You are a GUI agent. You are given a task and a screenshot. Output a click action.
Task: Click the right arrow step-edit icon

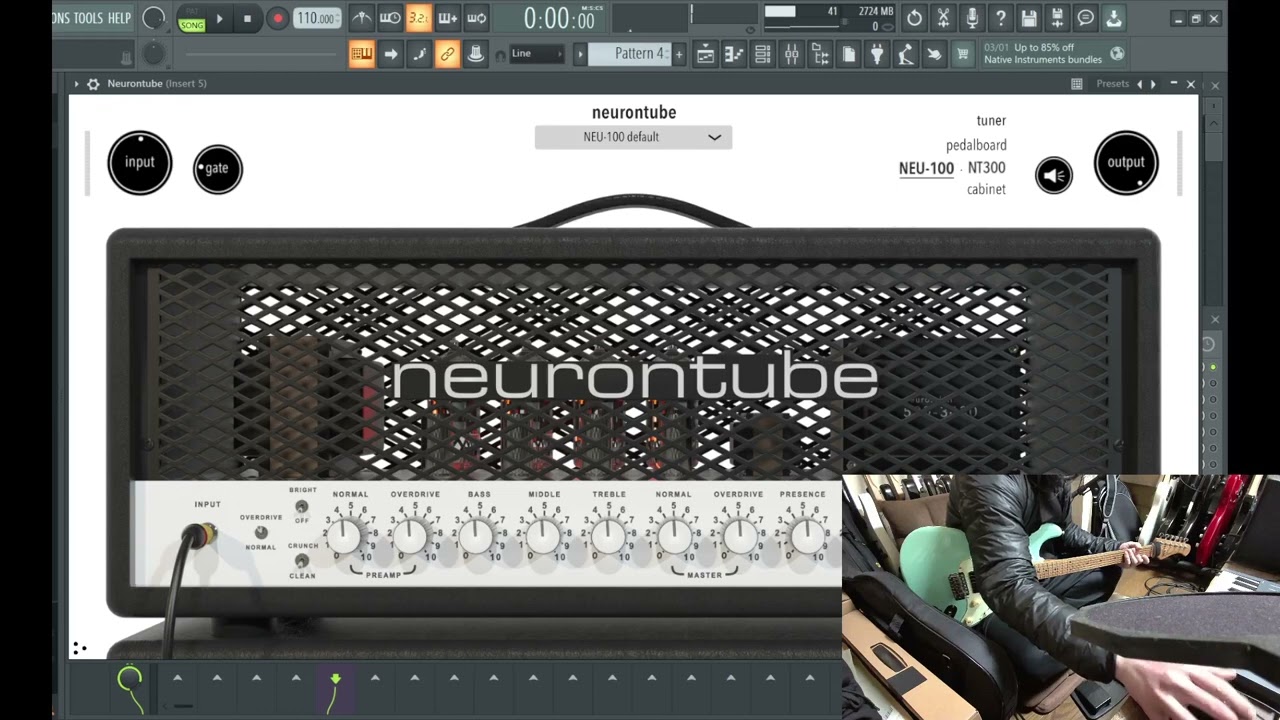(x=391, y=54)
